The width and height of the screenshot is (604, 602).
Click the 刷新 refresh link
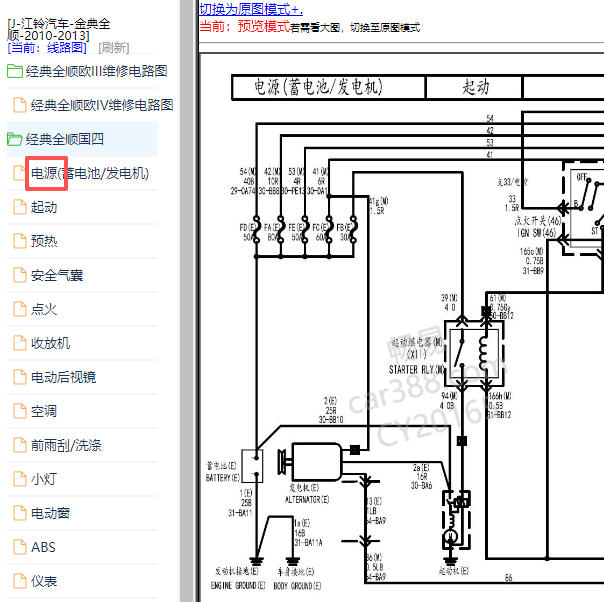(x=114, y=48)
